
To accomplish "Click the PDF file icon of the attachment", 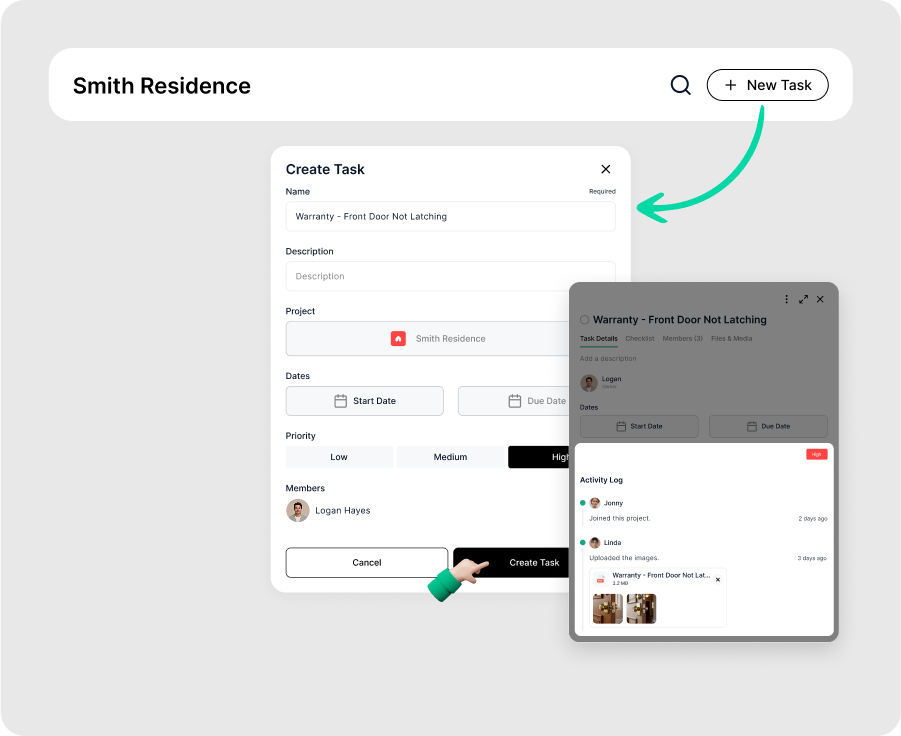I will coord(600,580).
